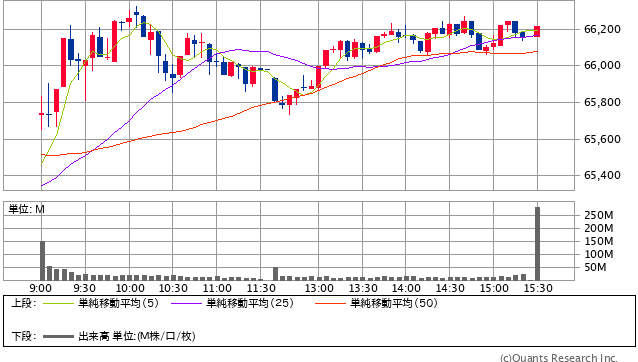Screen dimensions: 638x362
Task: Click the 9:00 opening volume bar
Action: point(42,261)
